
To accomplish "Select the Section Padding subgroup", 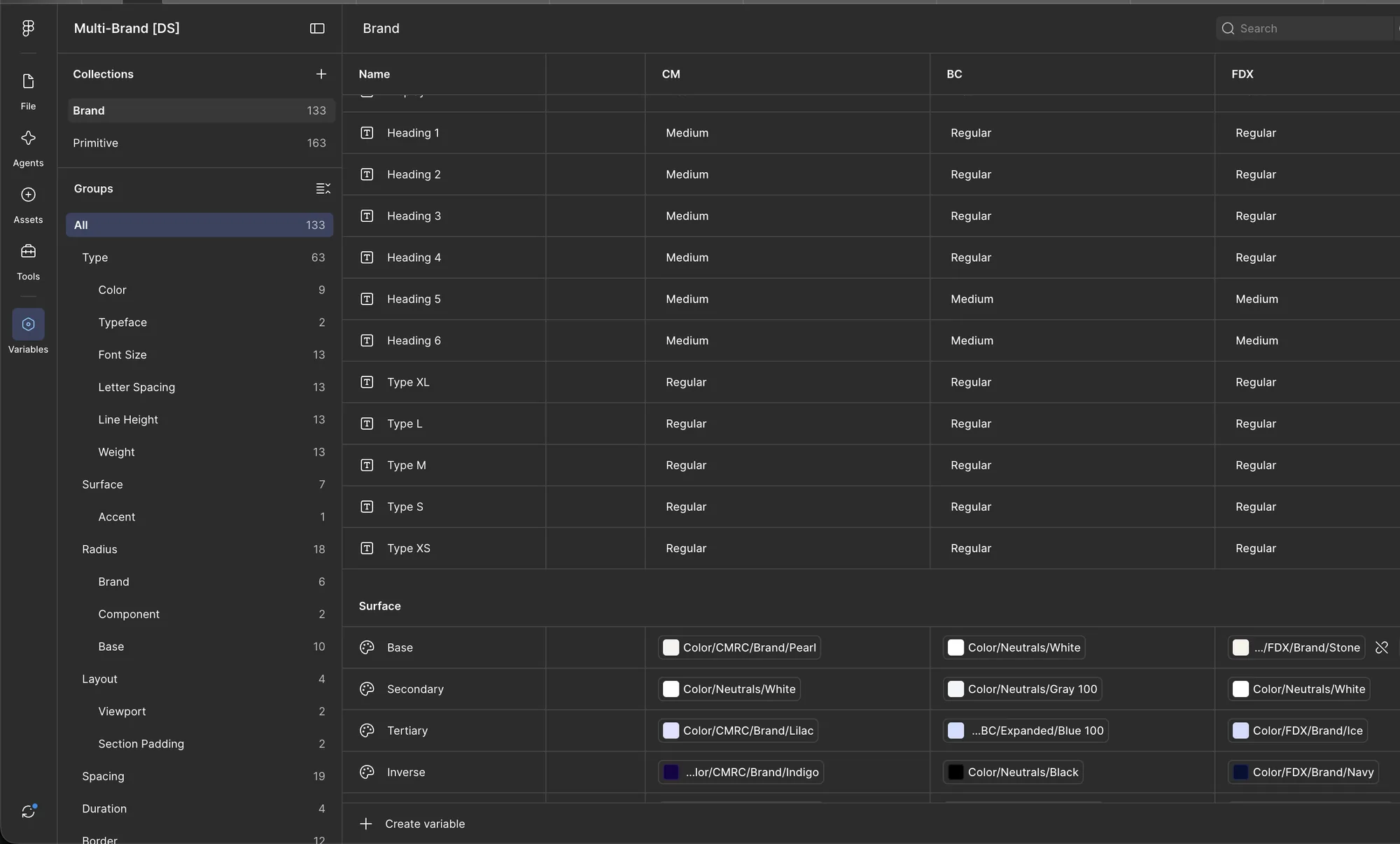I will point(199,744).
